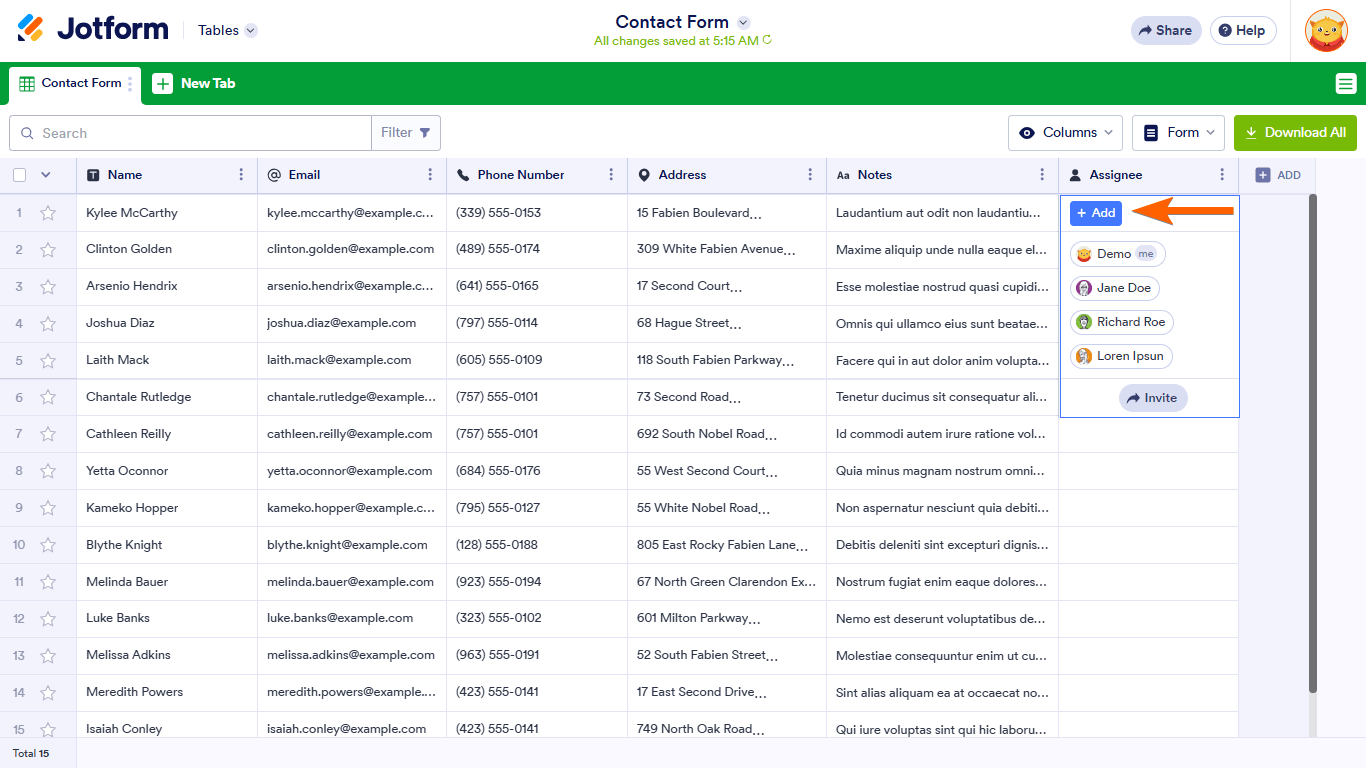Open Notes column options menu
The image size is (1366, 768).
(x=1042, y=175)
